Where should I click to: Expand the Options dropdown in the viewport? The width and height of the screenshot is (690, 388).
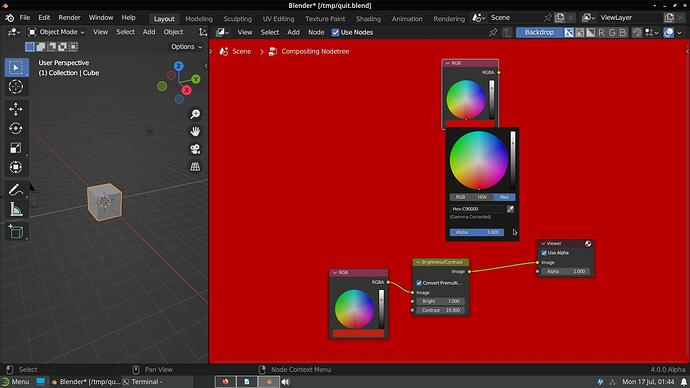[187, 47]
